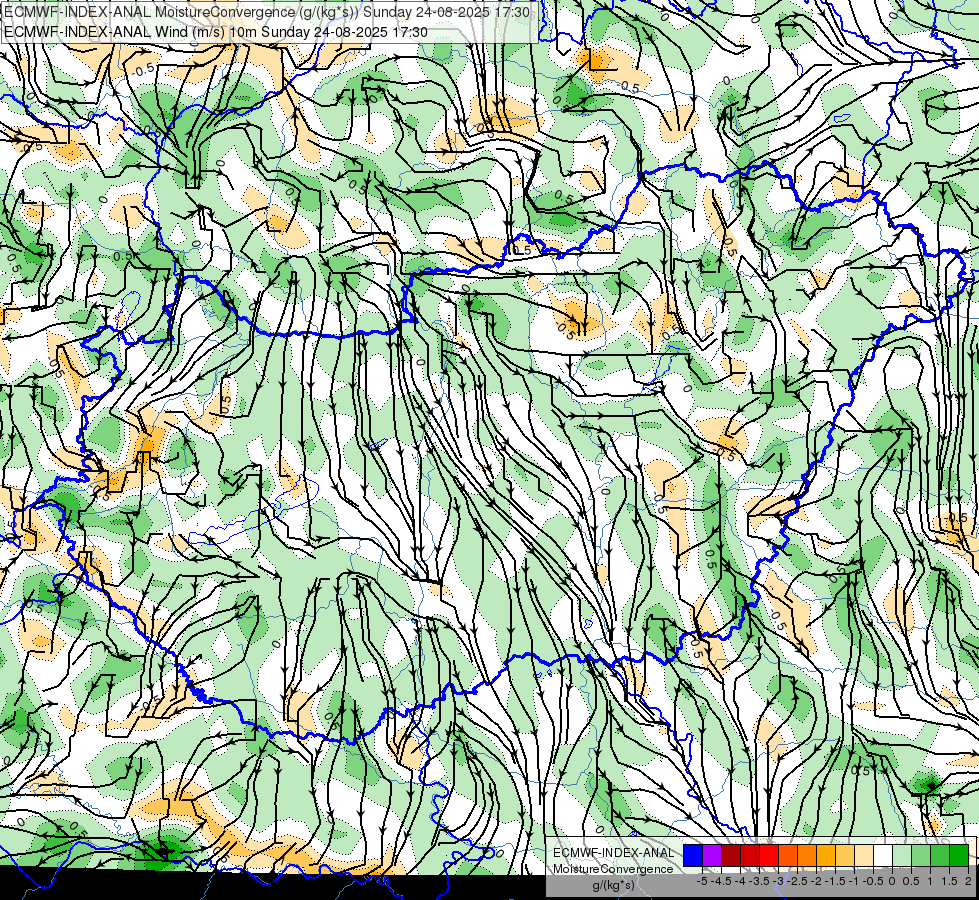Screen dimensions: 979x900
Task: Click the MoistureConvergence title line at top
Action: 267,12
